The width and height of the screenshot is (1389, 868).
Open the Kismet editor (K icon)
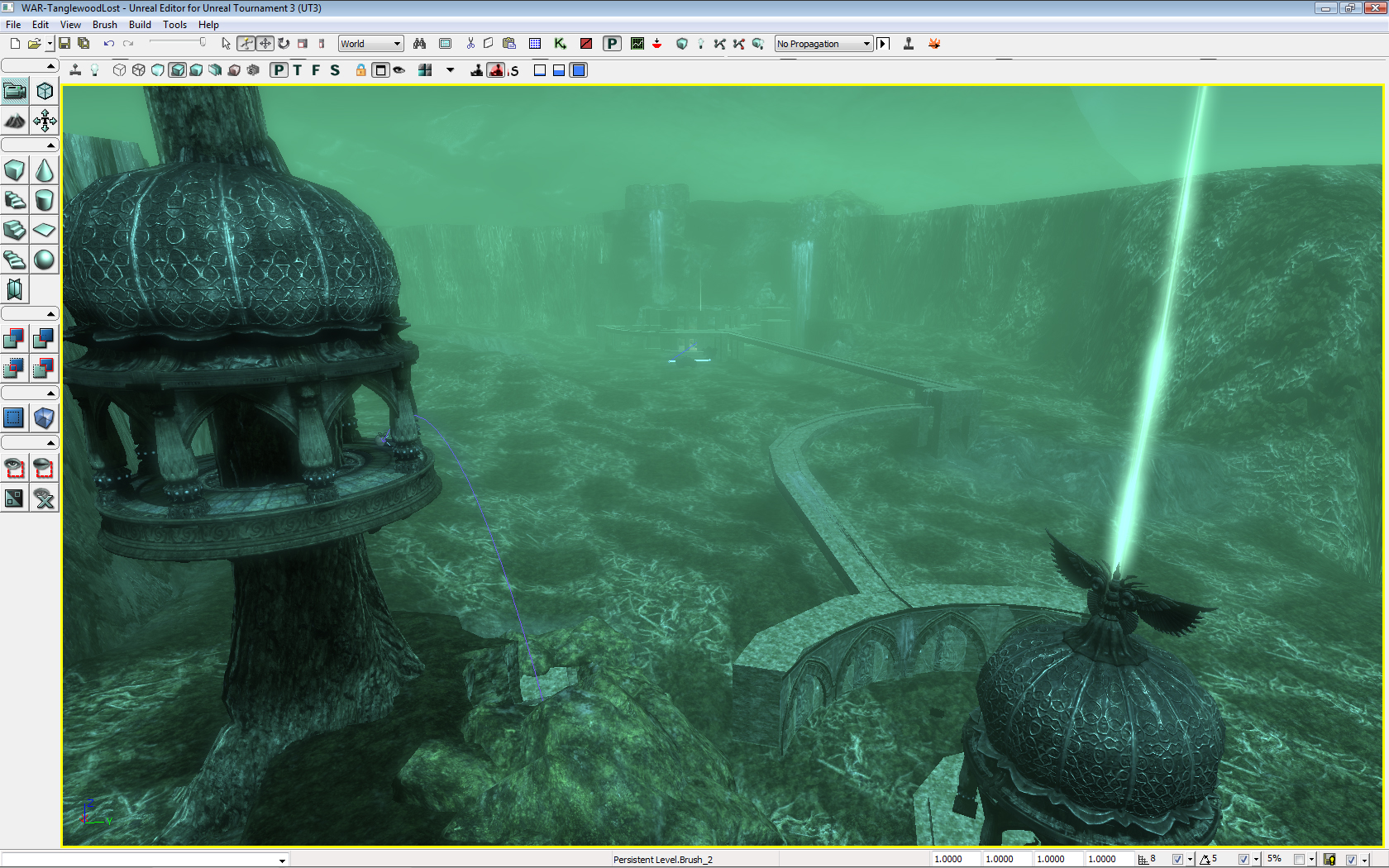coord(561,44)
